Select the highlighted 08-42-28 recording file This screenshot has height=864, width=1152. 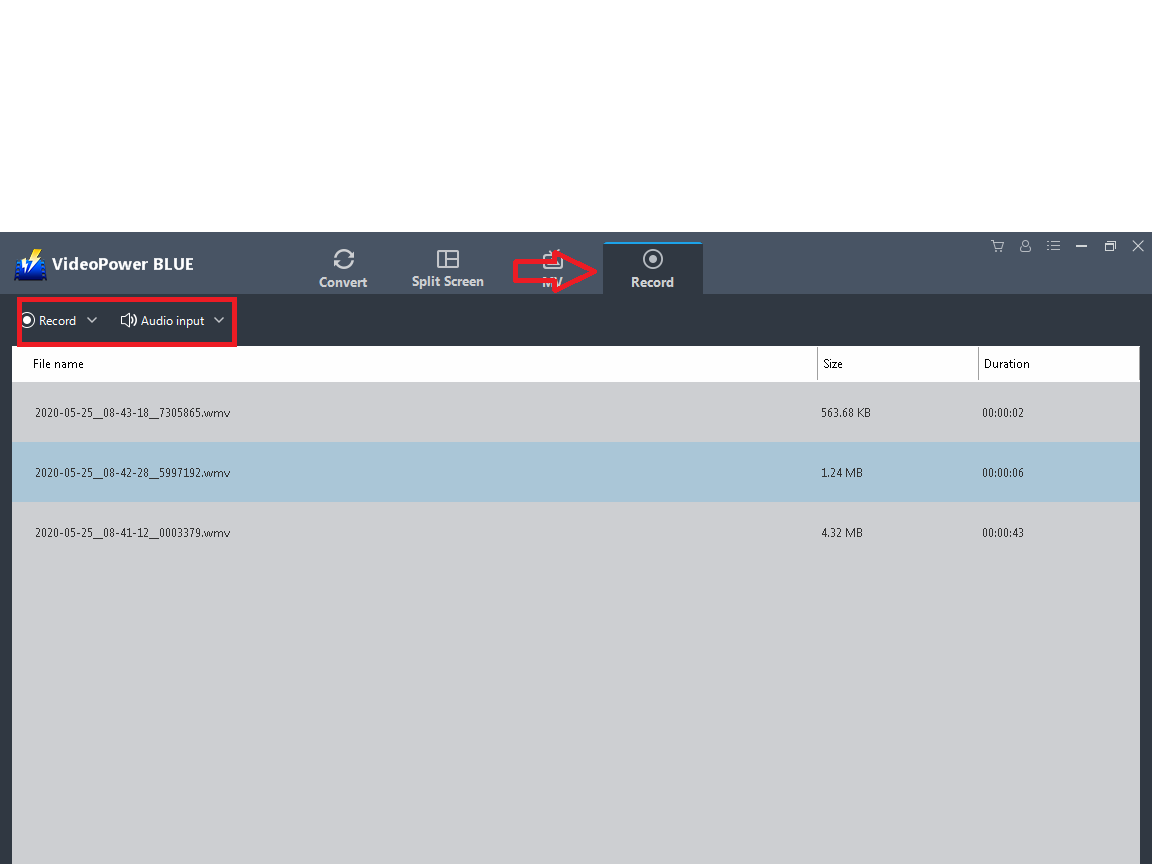[x=132, y=472]
